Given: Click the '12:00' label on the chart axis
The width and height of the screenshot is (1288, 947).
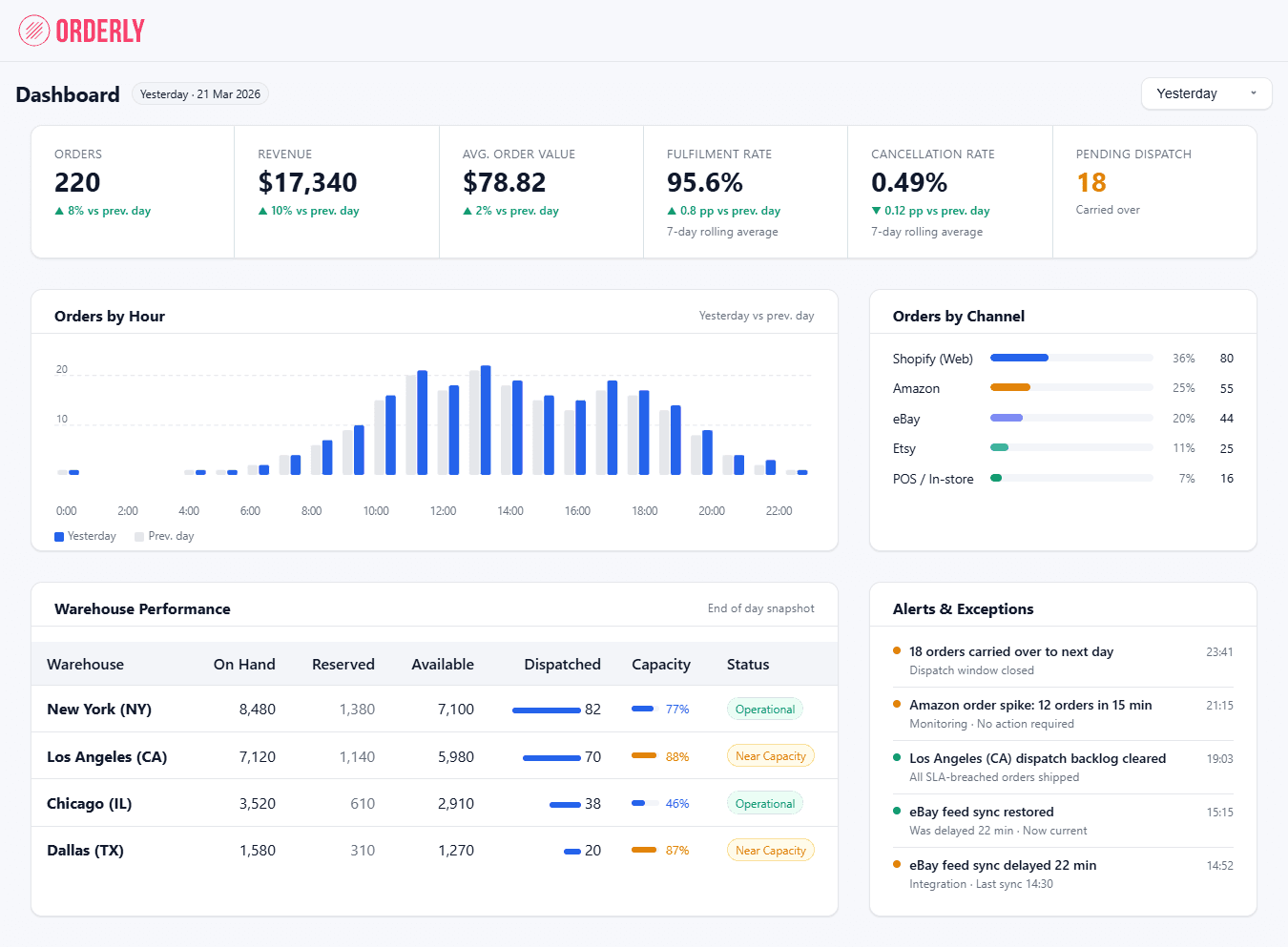Looking at the screenshot, I should (x=443, y=511).
